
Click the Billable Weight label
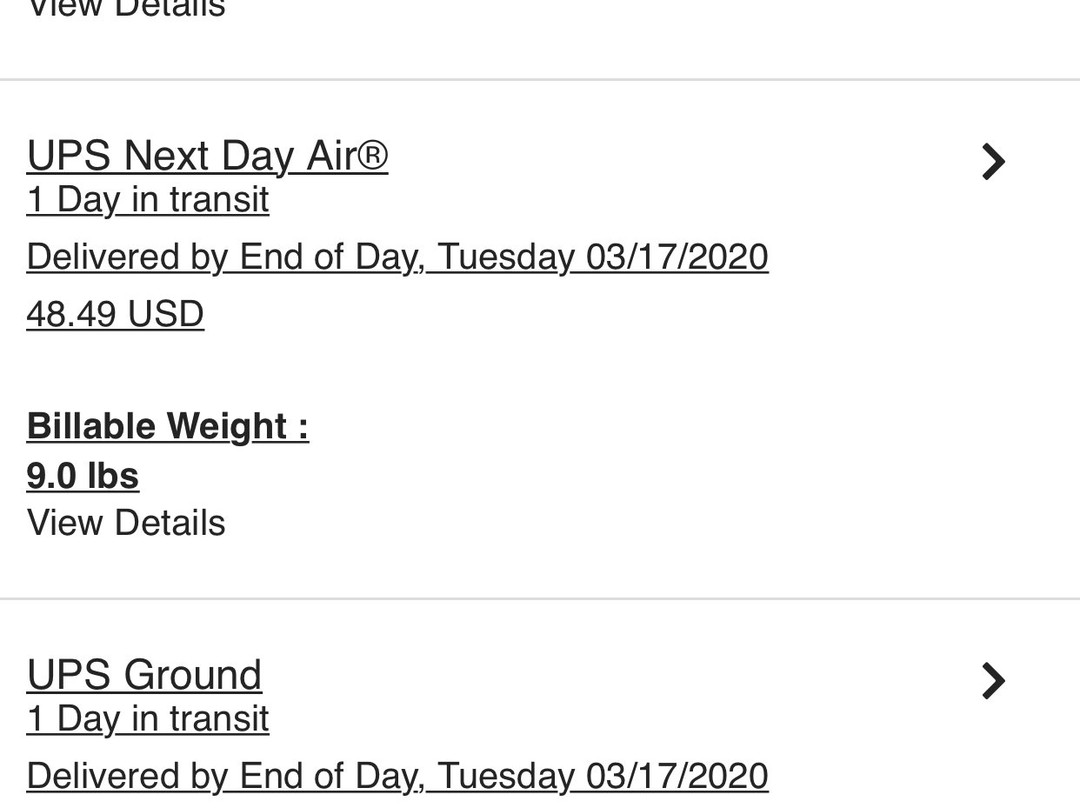tap(167, 426)
